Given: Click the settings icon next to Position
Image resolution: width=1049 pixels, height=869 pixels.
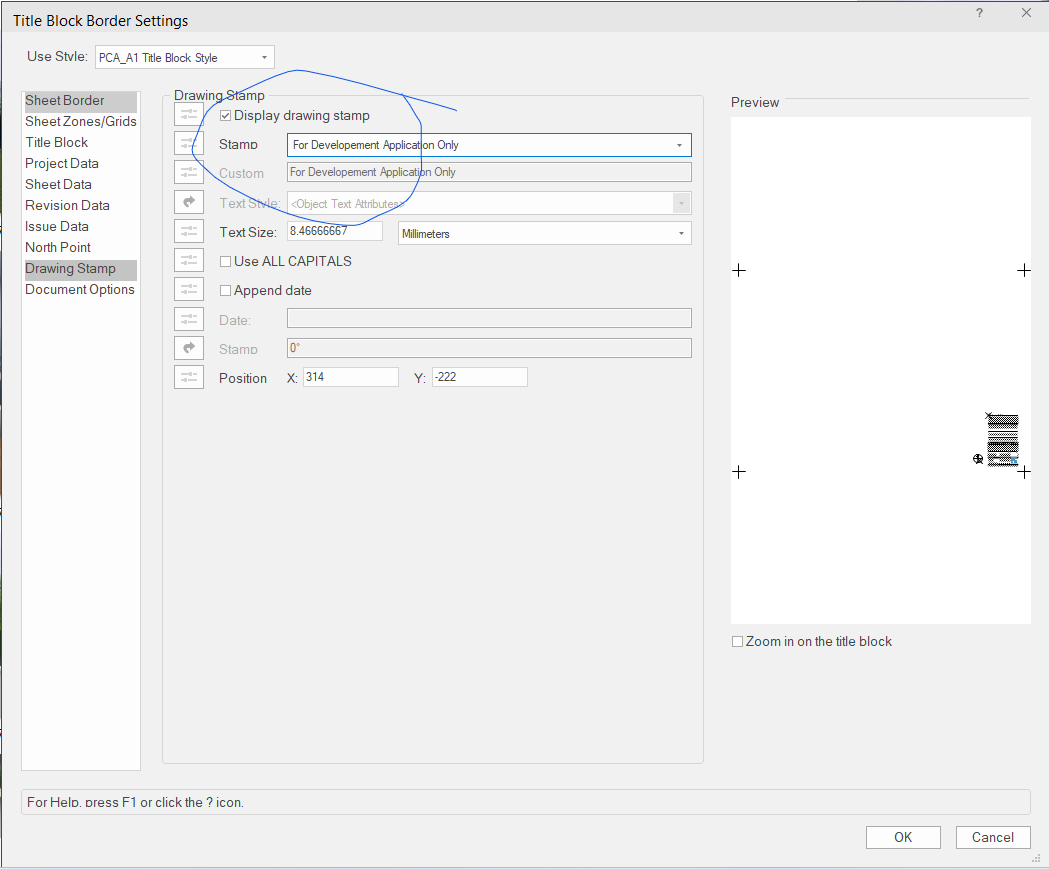Looking at the screenshot, I should pyautogui.click(x=189, y=377).
